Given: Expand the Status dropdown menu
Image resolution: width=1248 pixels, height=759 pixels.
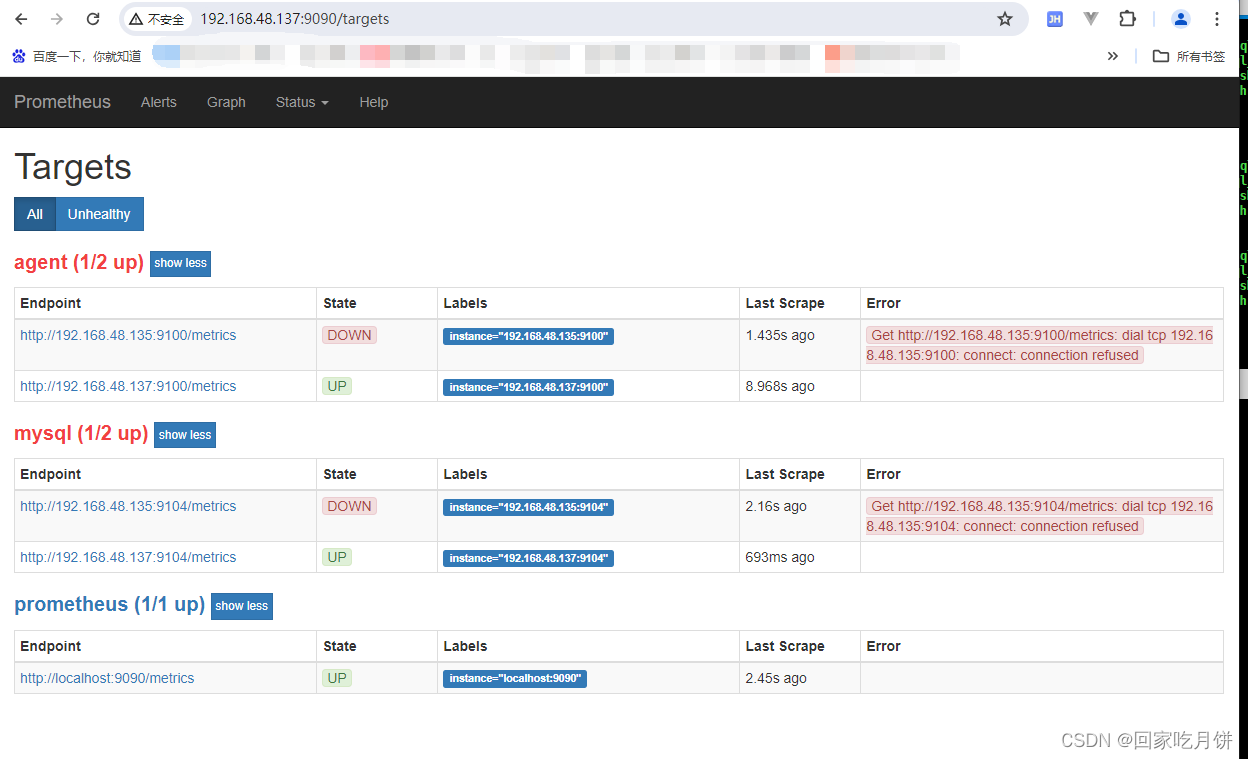Looking at the screenshot, I should [x=302, y=102].
